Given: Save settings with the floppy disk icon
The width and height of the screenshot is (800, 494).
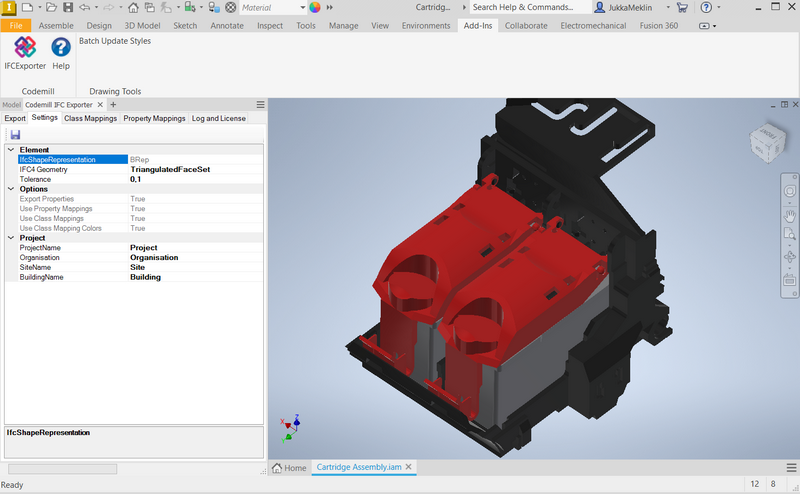Looking at the screenshot, I should 15,134.
